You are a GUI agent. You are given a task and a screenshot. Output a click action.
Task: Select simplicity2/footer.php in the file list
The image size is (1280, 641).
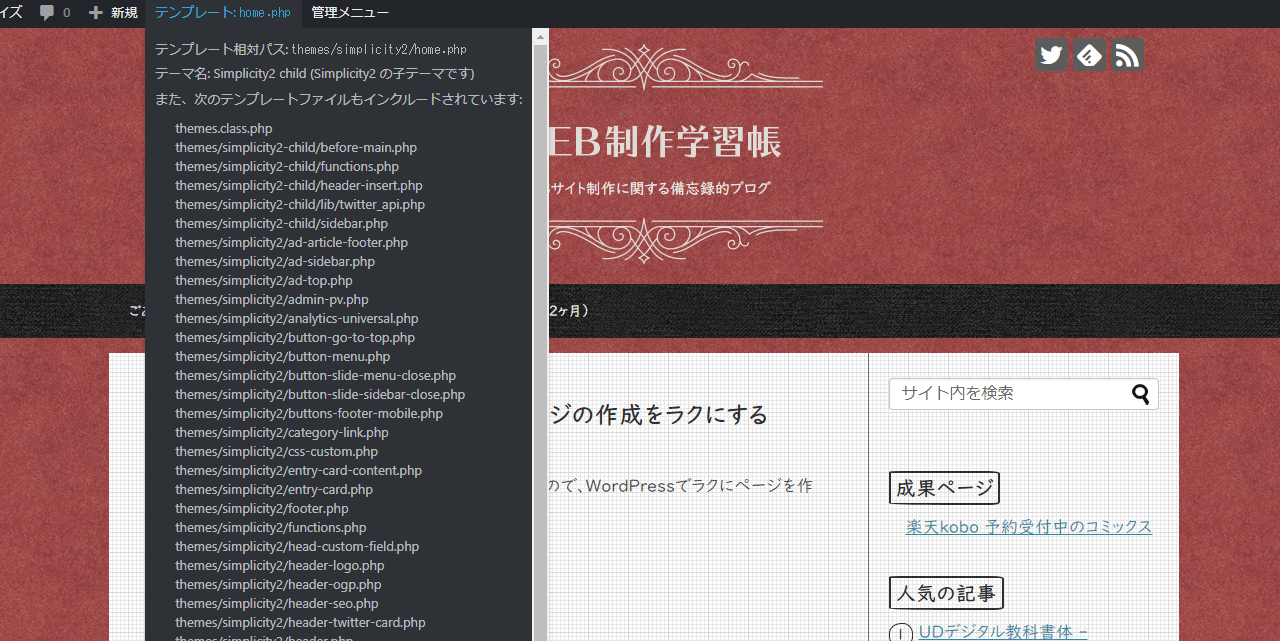coord(262,508)
